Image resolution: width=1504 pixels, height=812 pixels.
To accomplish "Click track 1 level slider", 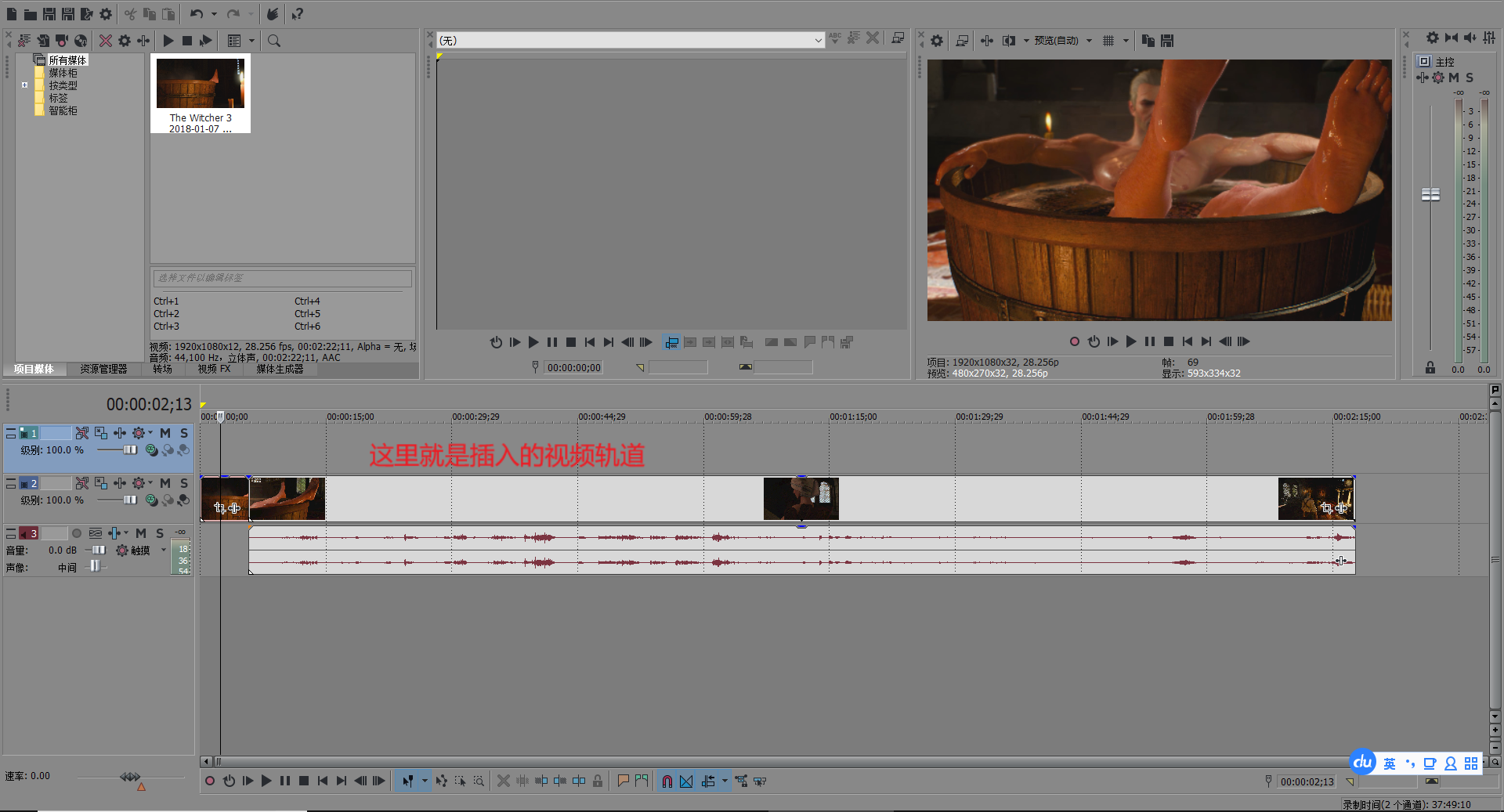I will coord(130,450).
